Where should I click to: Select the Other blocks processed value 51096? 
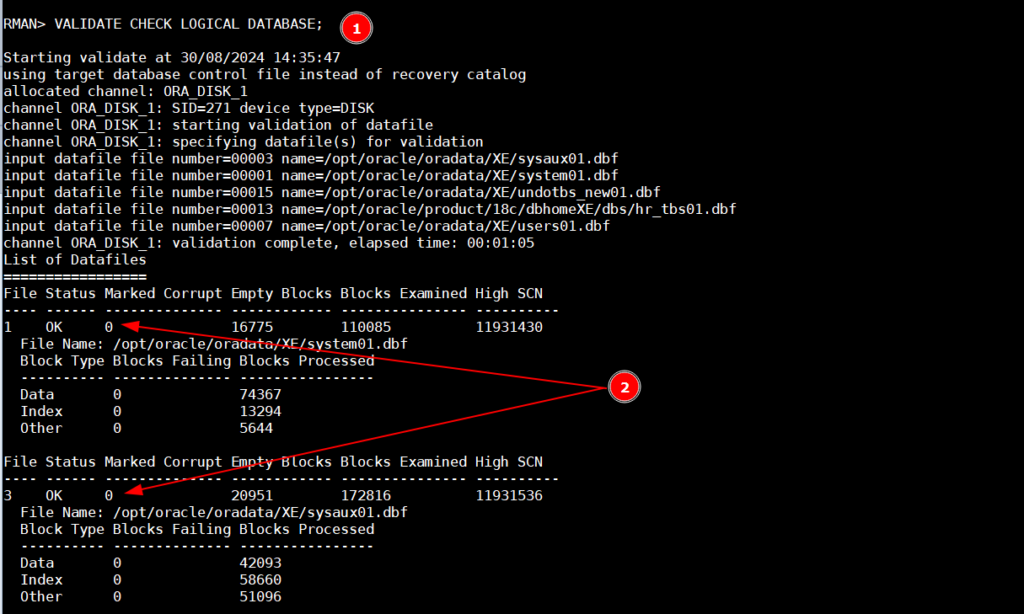260,597
